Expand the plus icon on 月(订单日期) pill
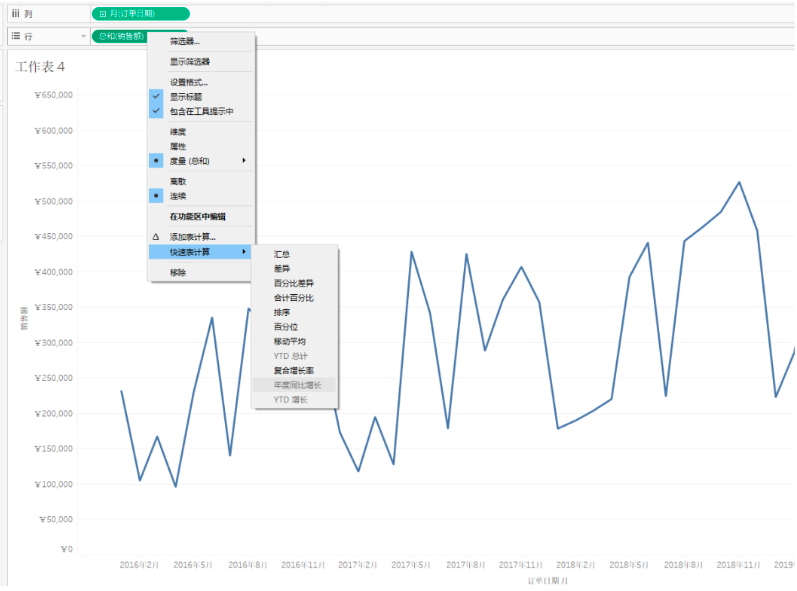 pos(103,14)
